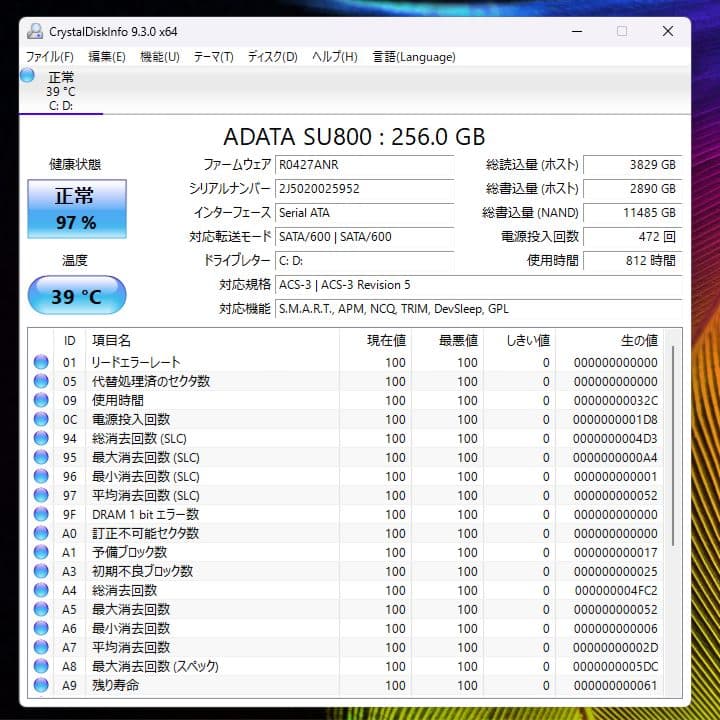Click total host reads value 3829 GB
This screenshot has width=720, height=720.
(633, 165)
